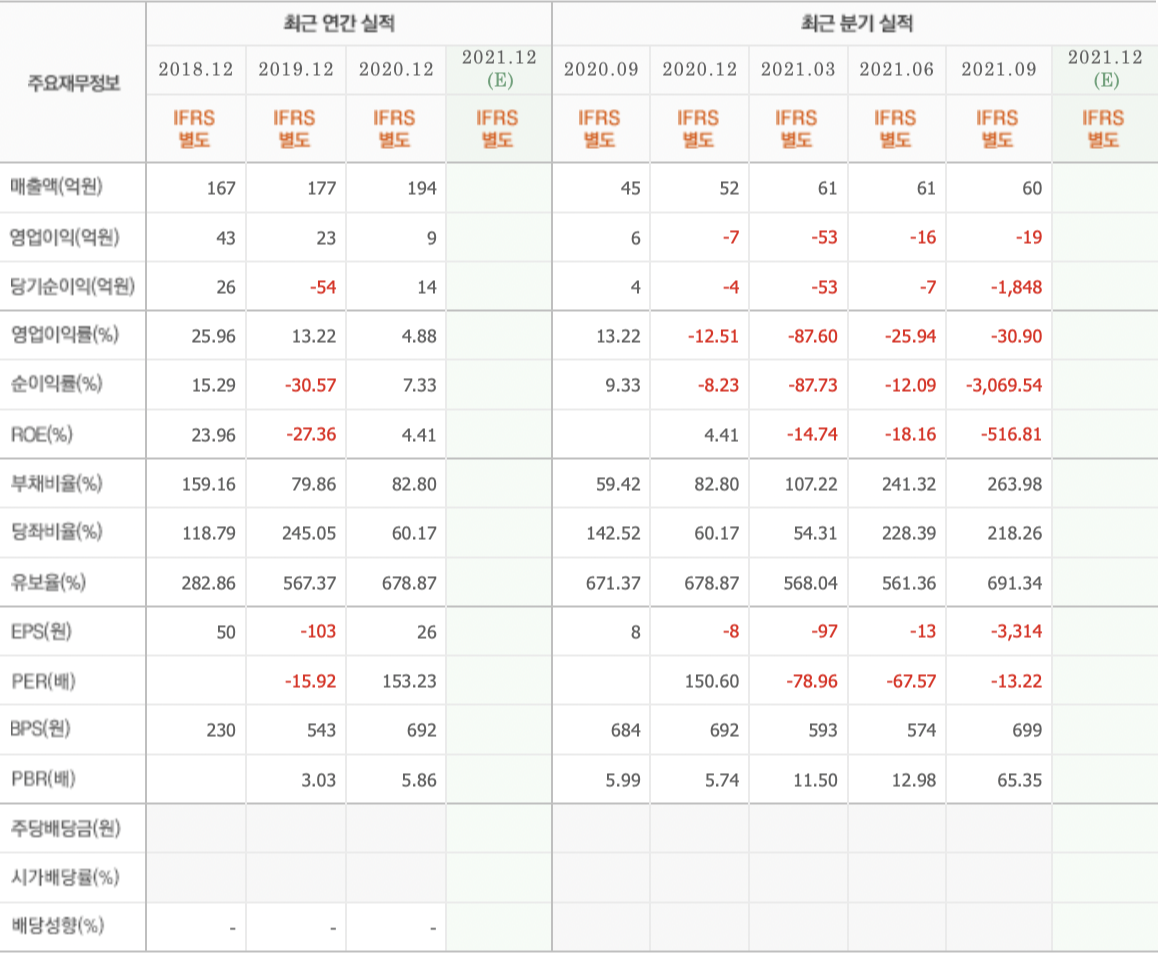Click the PBR value 3.03
The width and height of the screenshot is (1160, 955).
pos(319,780)
